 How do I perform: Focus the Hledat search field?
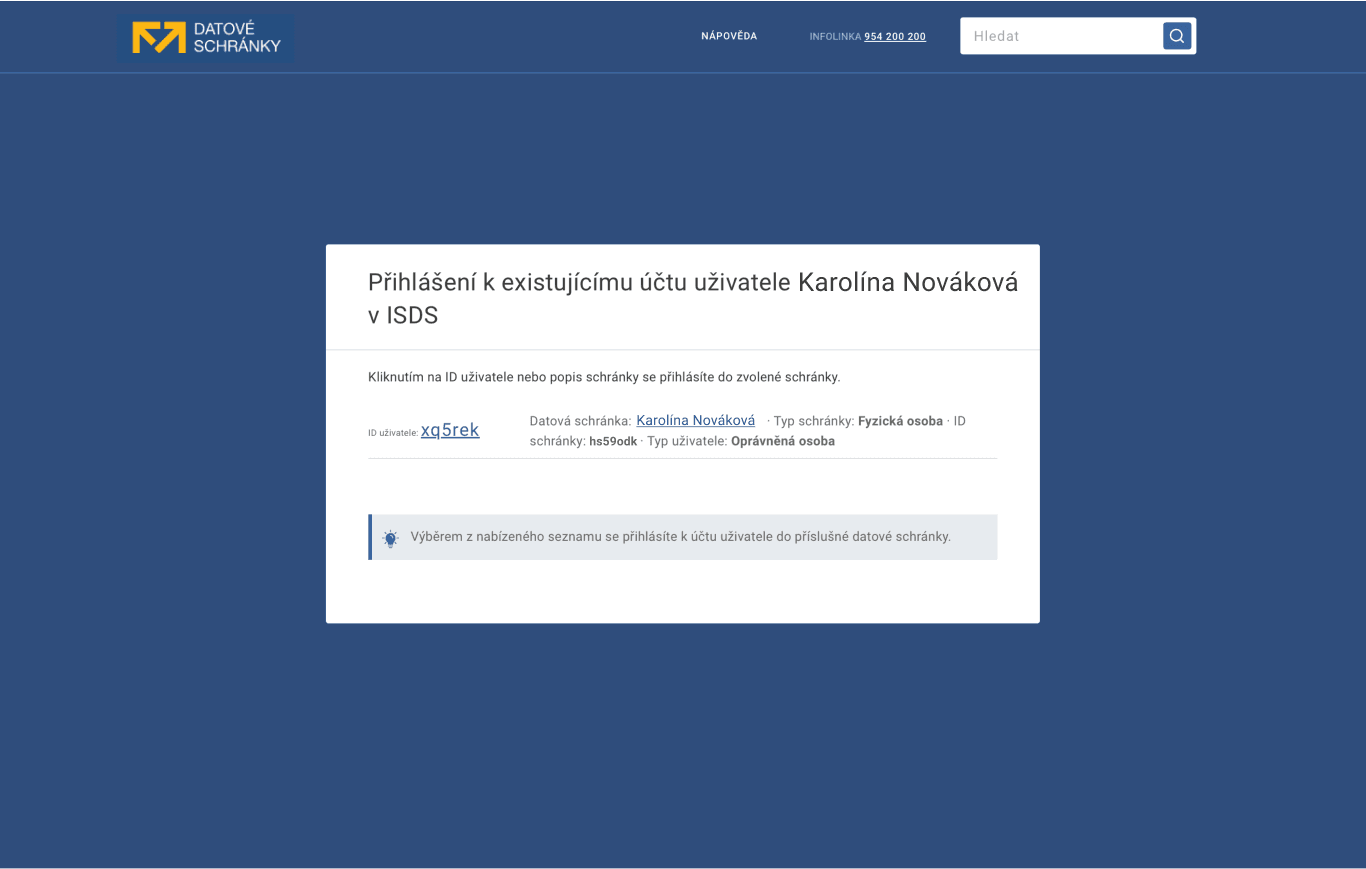(1060, 36)
